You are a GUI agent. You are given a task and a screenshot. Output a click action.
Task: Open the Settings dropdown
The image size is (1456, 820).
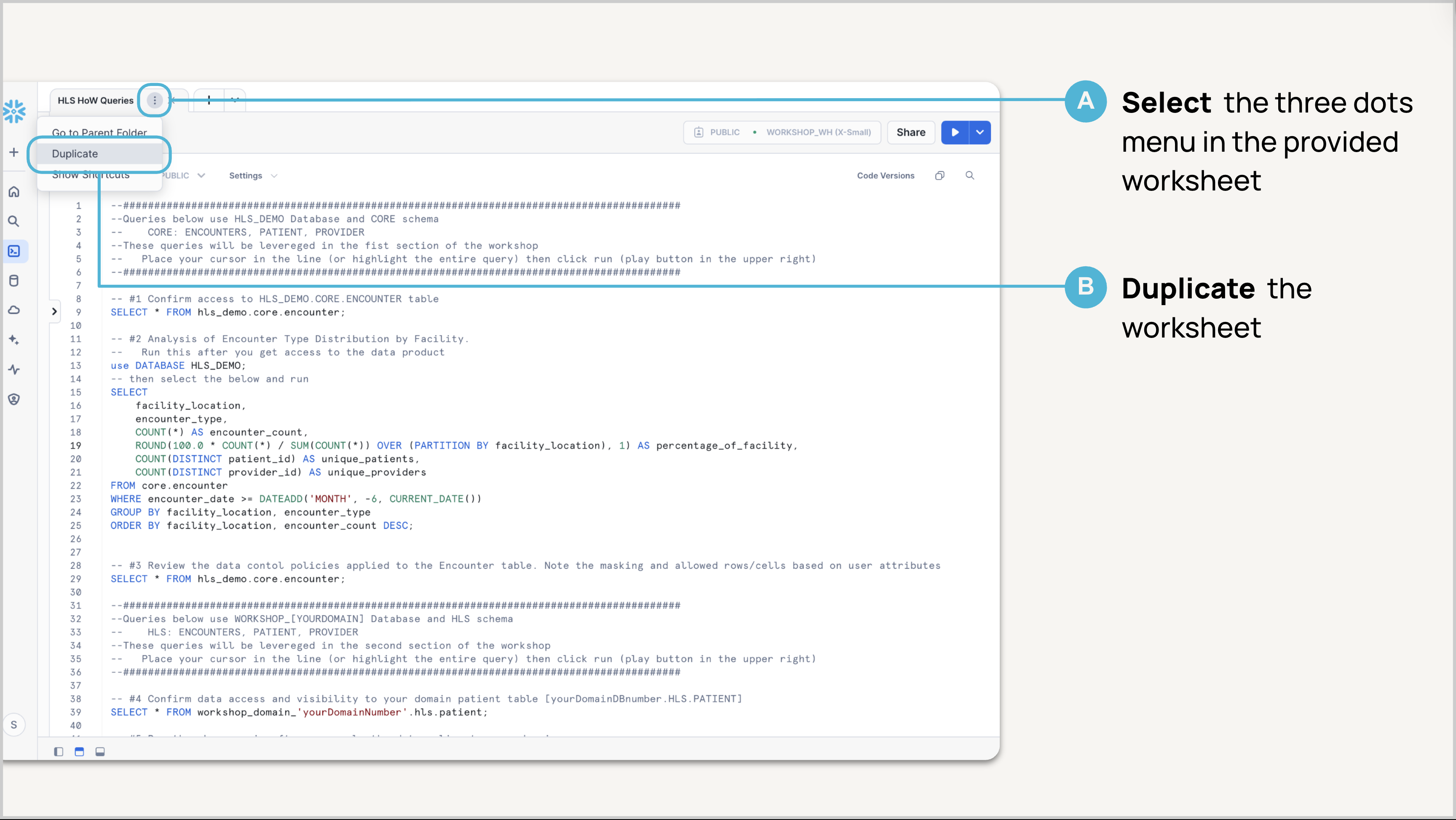(x=253, y=175)
